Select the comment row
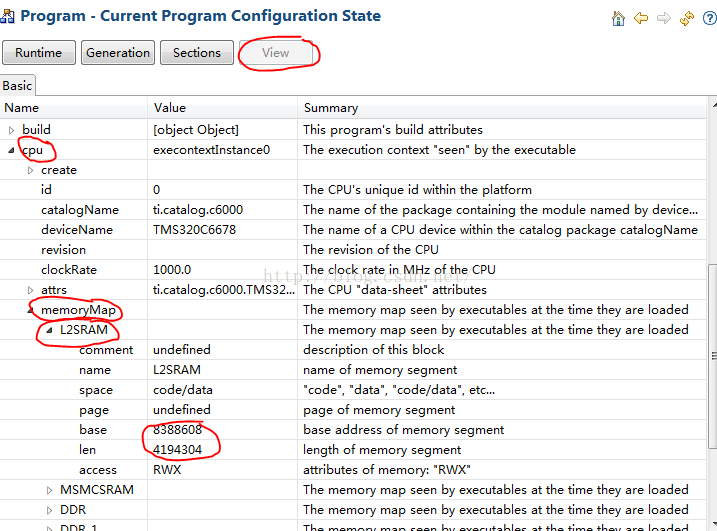Screen dimensions: 717x531 pos(353,350)
